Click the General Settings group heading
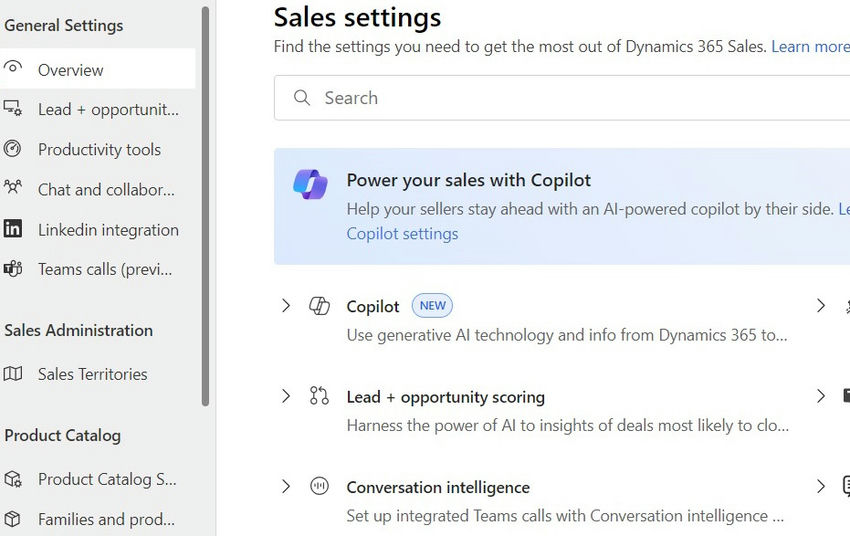Image resolution: width=850 pixels, height=536 pixels. tap(64, 25)
